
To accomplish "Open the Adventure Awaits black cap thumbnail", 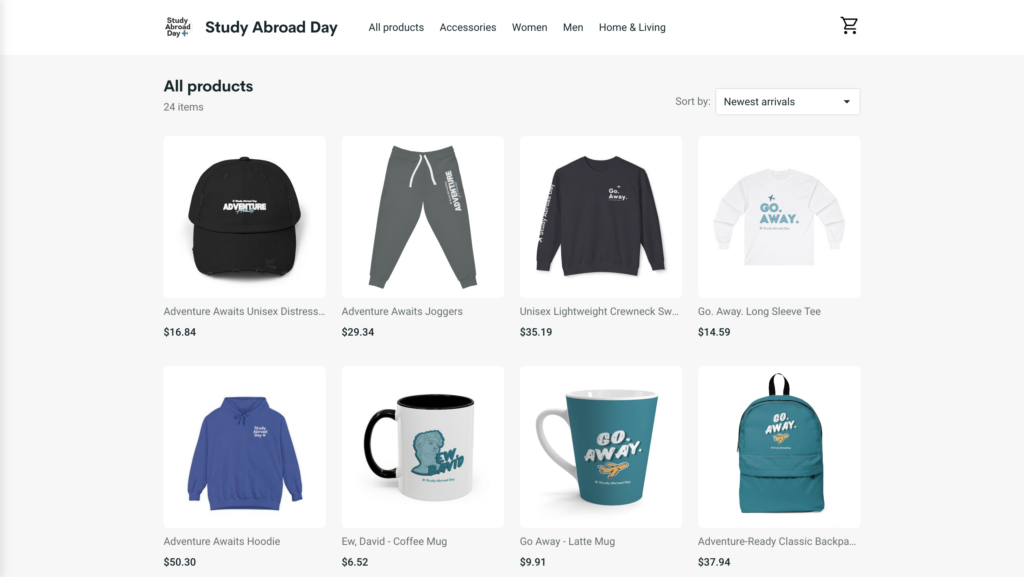I will [245, 217].
